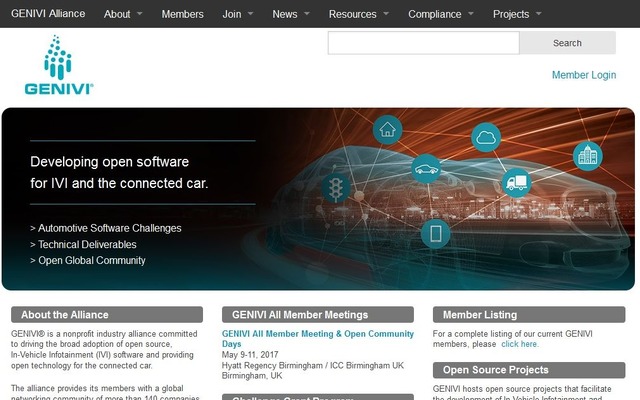Open the Projects menu item
Viewport: 640px width, 400px height.
coord(511,14)
